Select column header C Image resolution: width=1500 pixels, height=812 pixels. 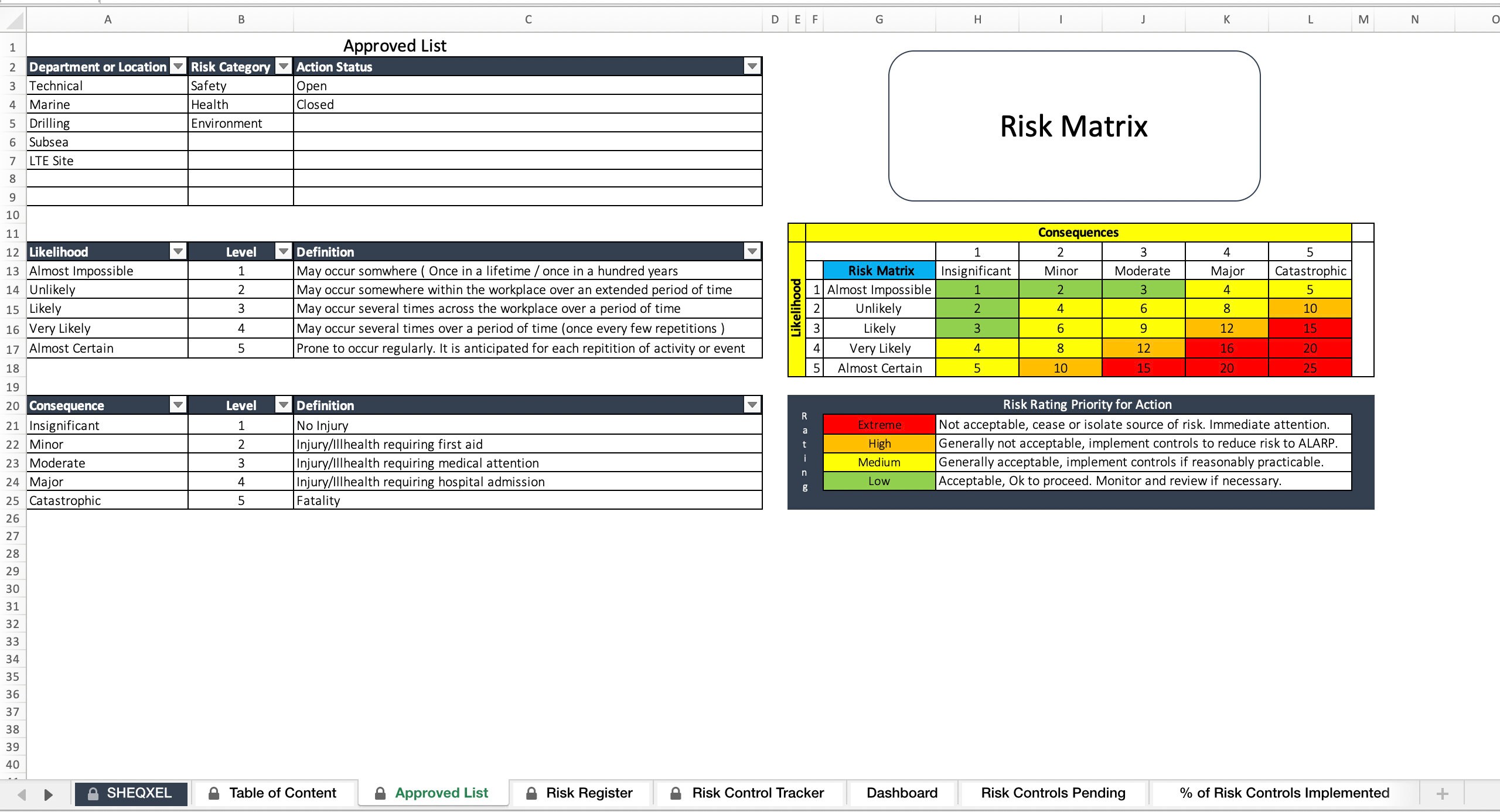pyautogui.click(x=527, y=19)
